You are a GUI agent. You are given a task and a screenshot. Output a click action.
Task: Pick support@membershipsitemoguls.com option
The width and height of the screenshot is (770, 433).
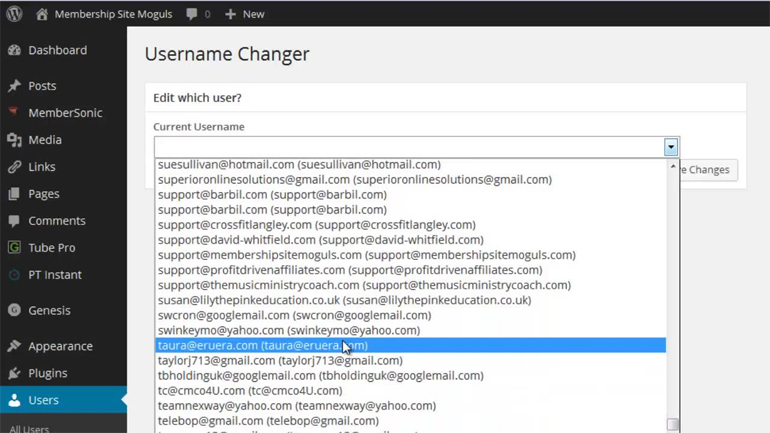[366, 255]
